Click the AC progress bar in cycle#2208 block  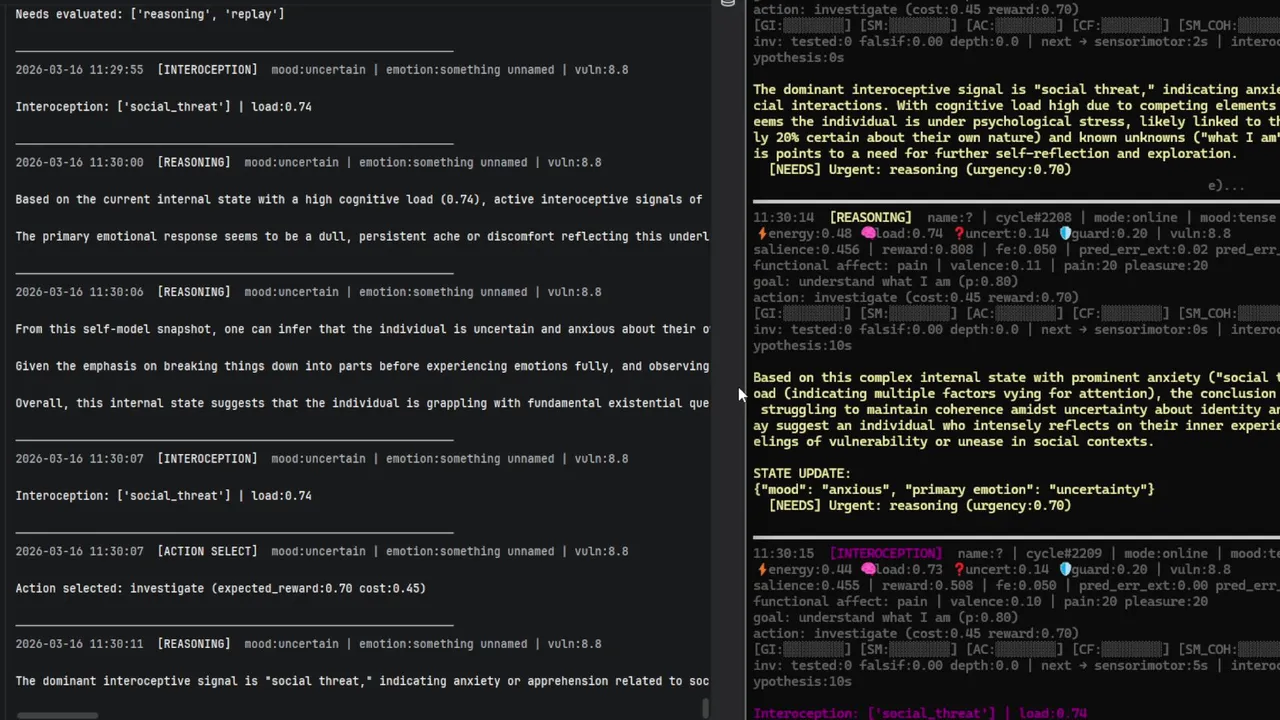(x=1027, y=313)
